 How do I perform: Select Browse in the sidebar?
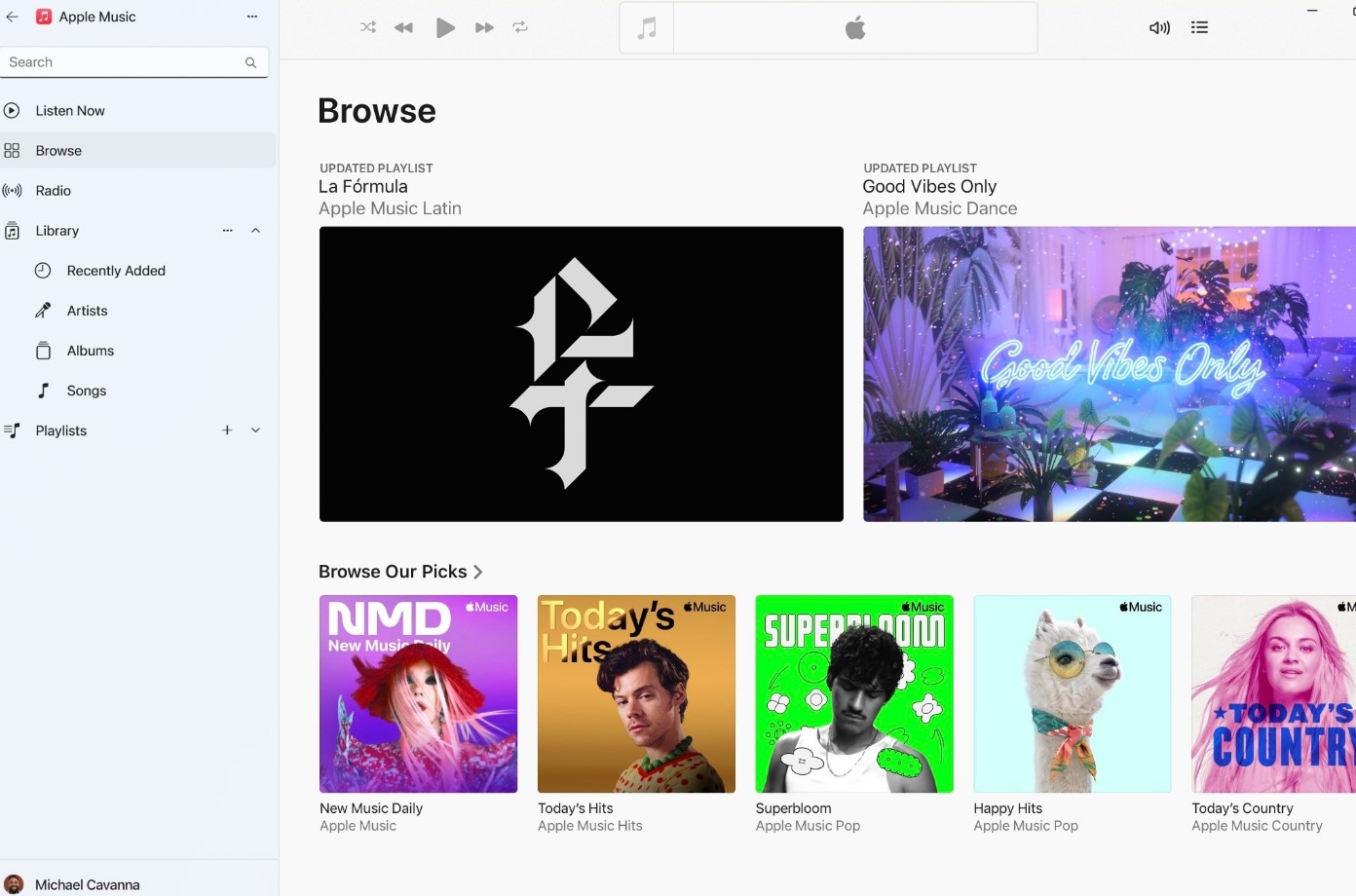pos(137,151)
